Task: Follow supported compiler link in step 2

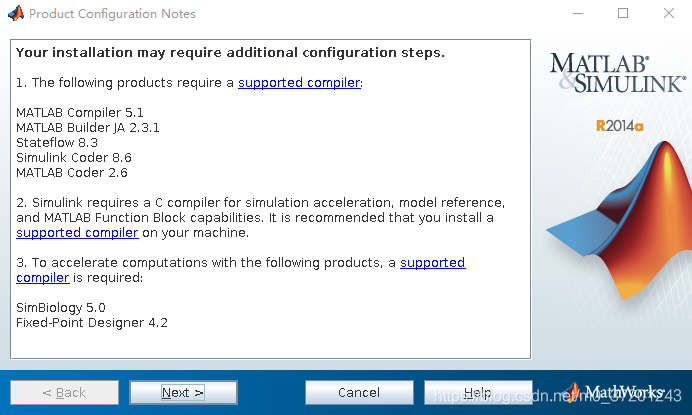Action: click(77, 232)
